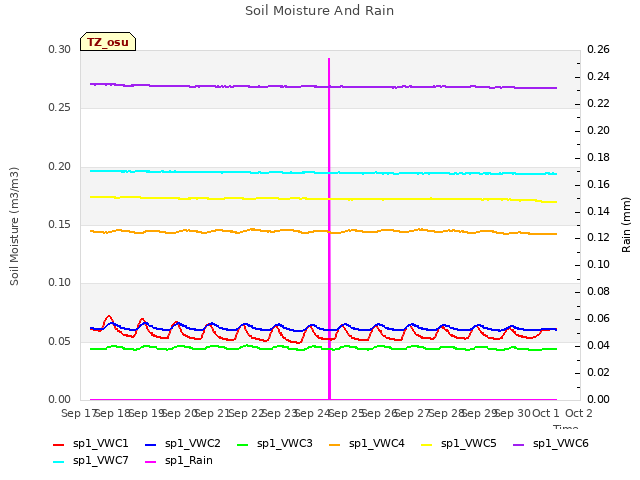Click the yellow sp1_VWC5 legend swatch
Image resolution: width=640 pixels, height=480 pixels.
click(427, 445)
